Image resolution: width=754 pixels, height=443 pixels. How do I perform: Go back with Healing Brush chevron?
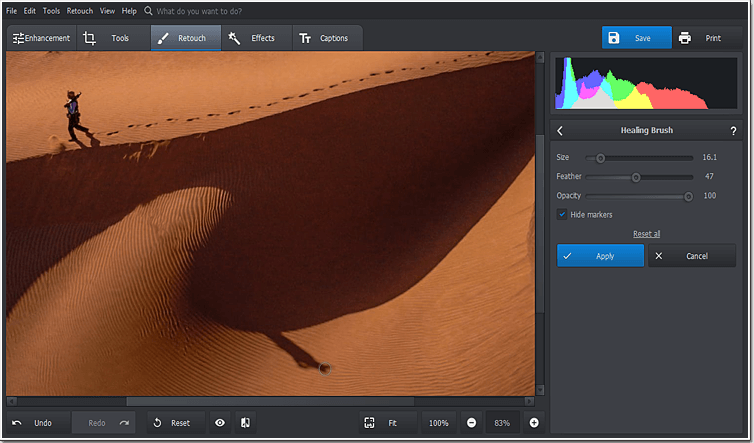(x=560, y=130)
